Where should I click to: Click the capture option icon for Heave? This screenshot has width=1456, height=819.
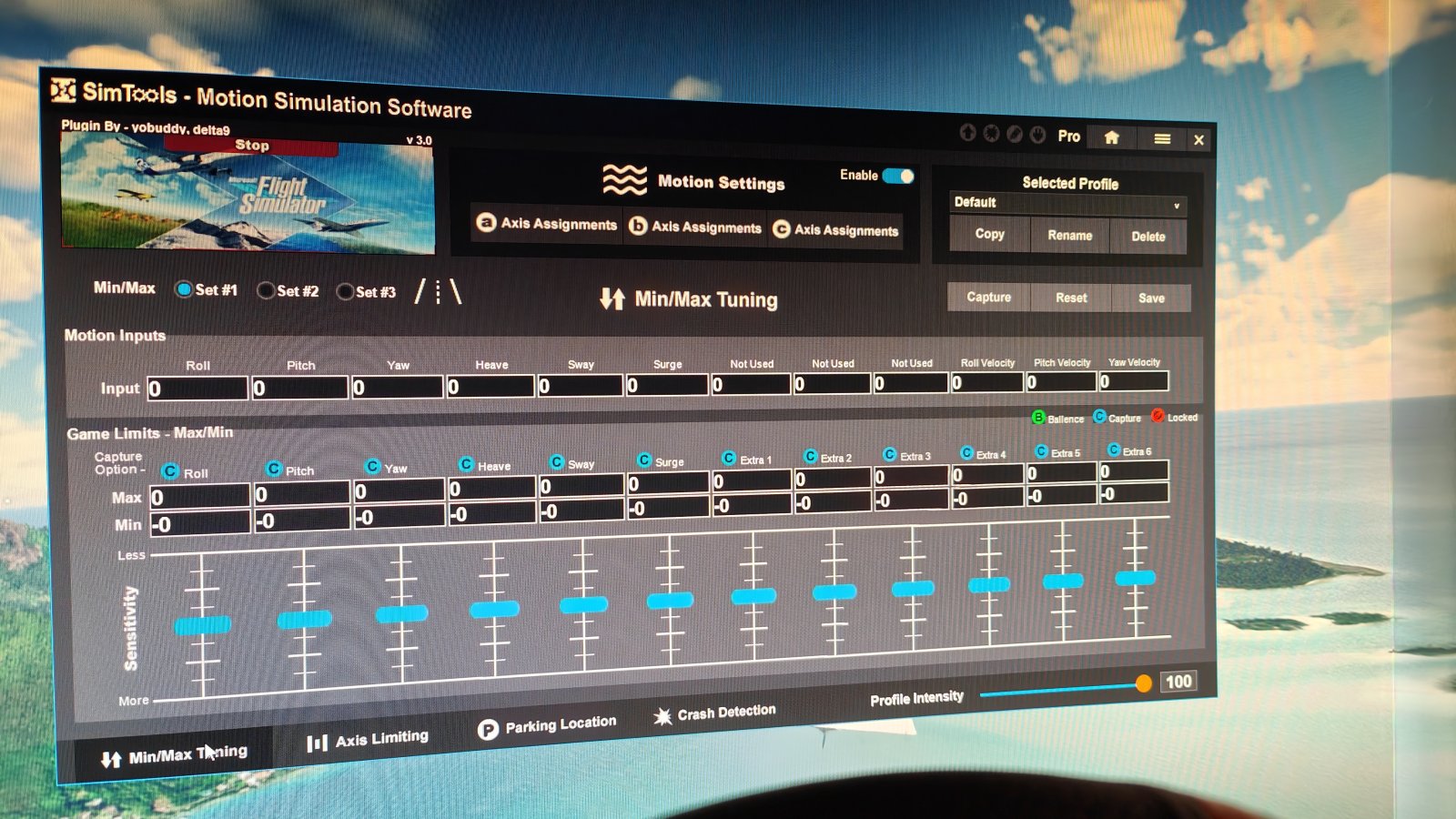466,465
